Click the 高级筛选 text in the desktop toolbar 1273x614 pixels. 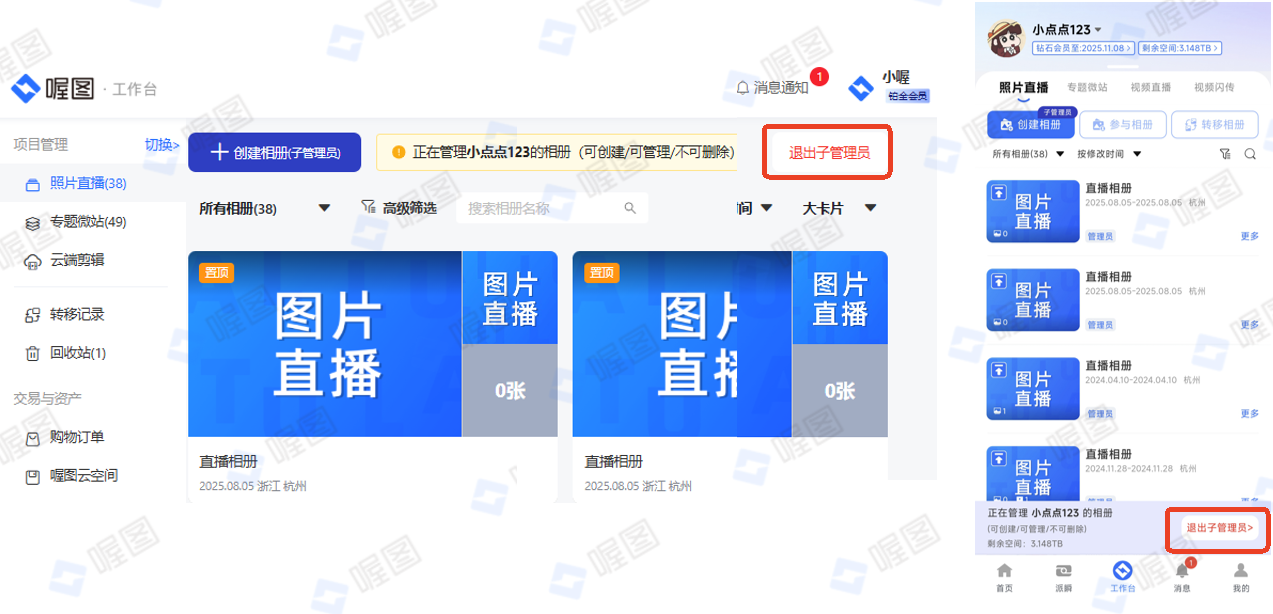410,208
